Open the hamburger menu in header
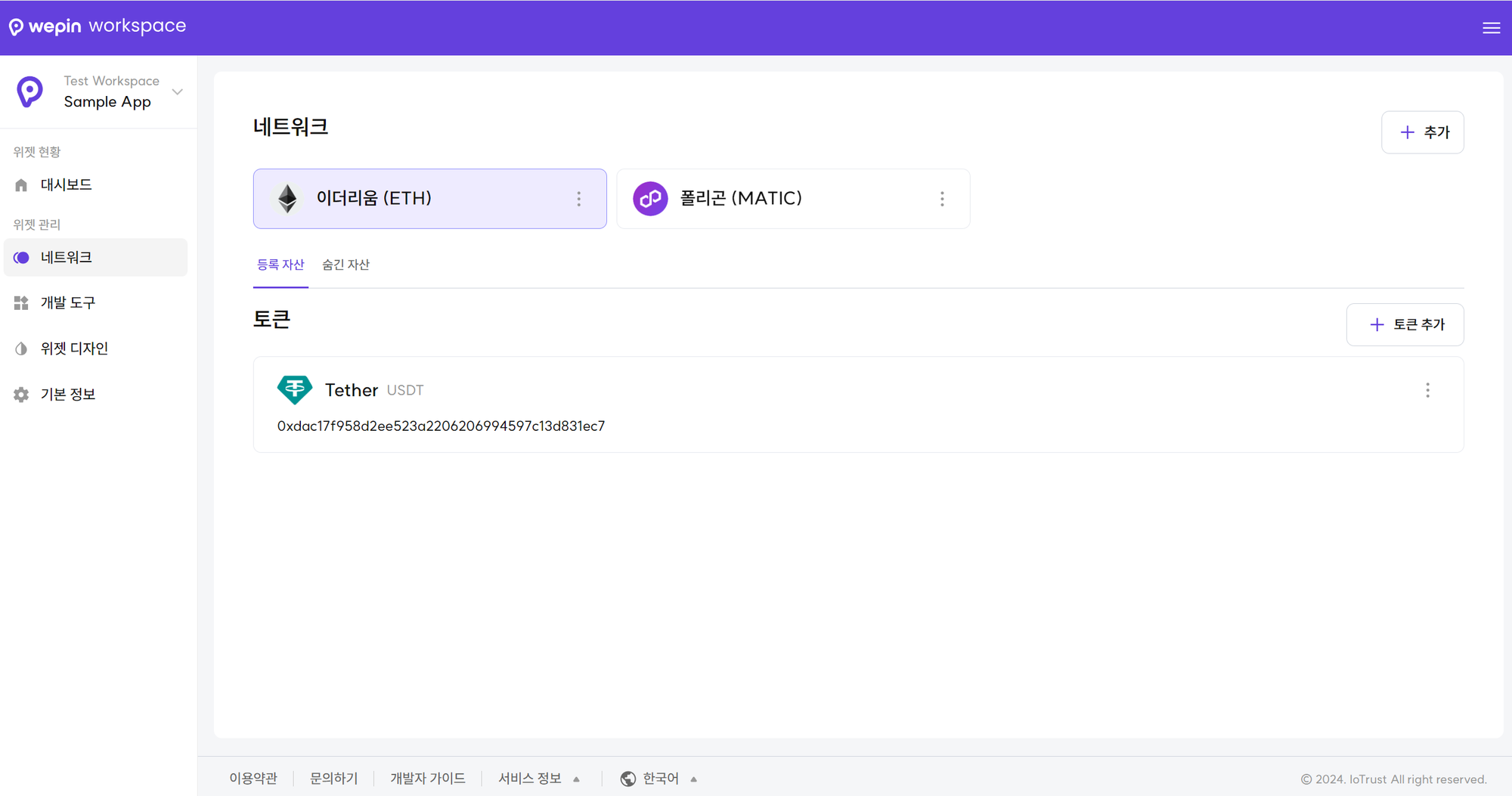The width and height of the screenshot is (1512, 796). 1491,28
